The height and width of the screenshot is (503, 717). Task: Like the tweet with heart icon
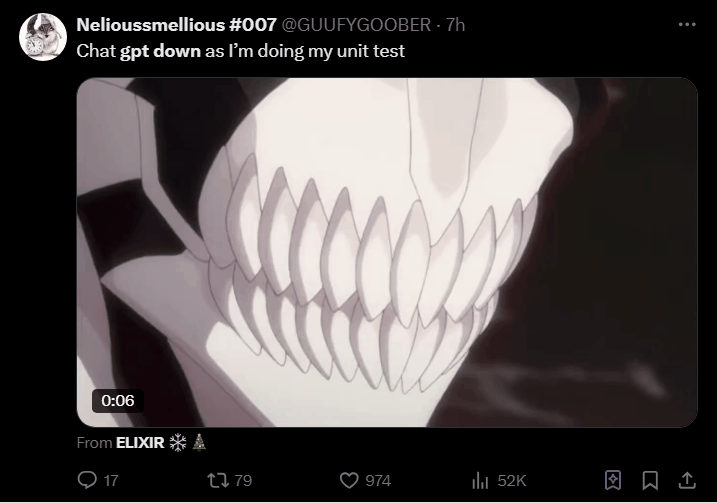349,481
